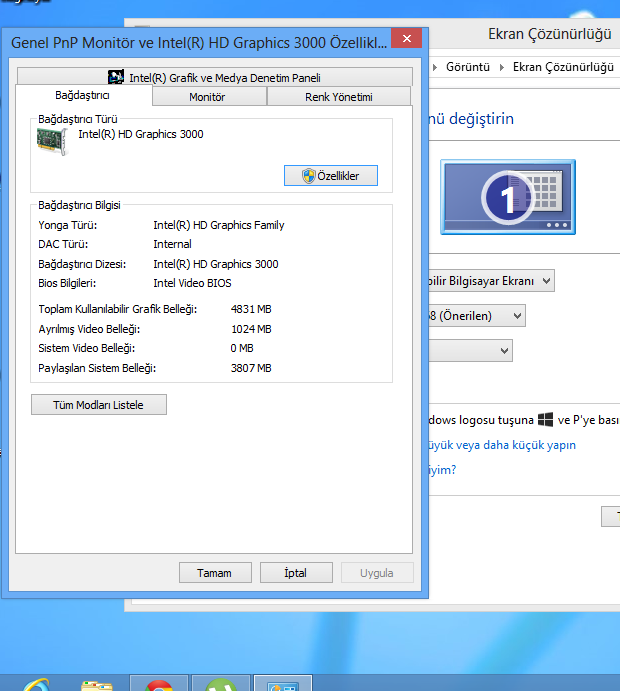Click breadcrumb arrow before Ekran Çözünürlüğü
Screen dimensions: 620x691
501,67
